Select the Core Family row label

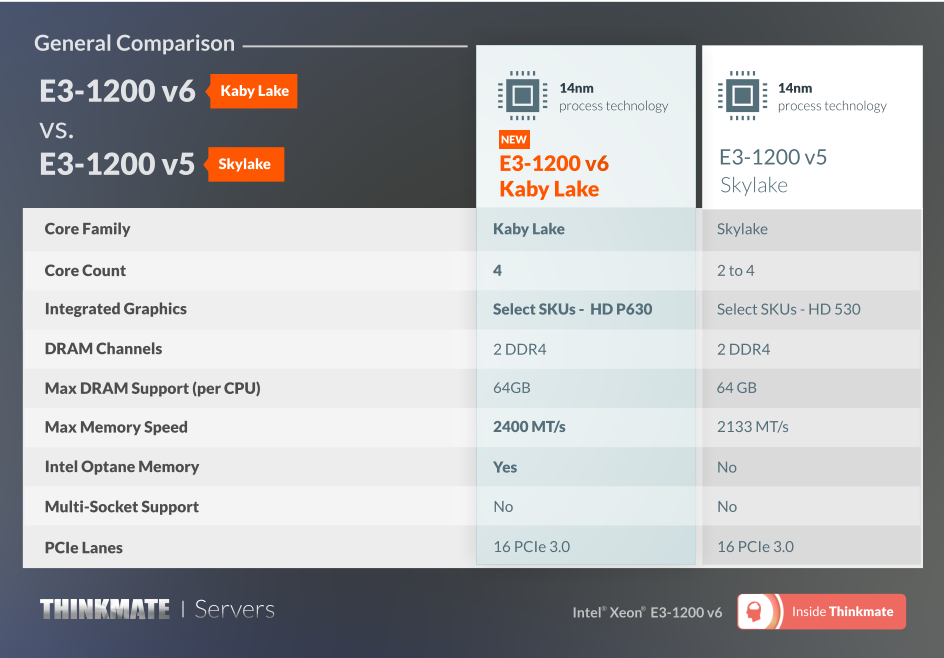click(87, 229)
